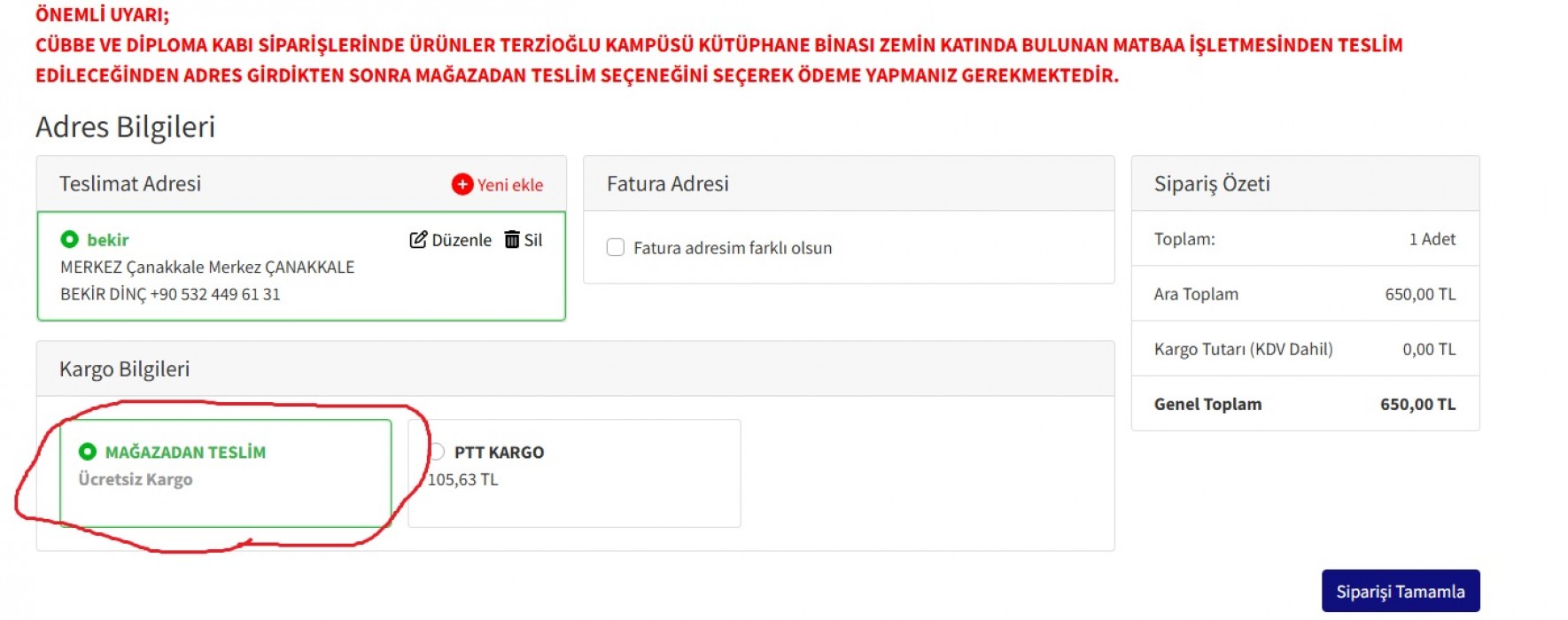Click the Sil link text
Image resolution: width=1568 pixels, height=620 pixels.
coord(533,240)
